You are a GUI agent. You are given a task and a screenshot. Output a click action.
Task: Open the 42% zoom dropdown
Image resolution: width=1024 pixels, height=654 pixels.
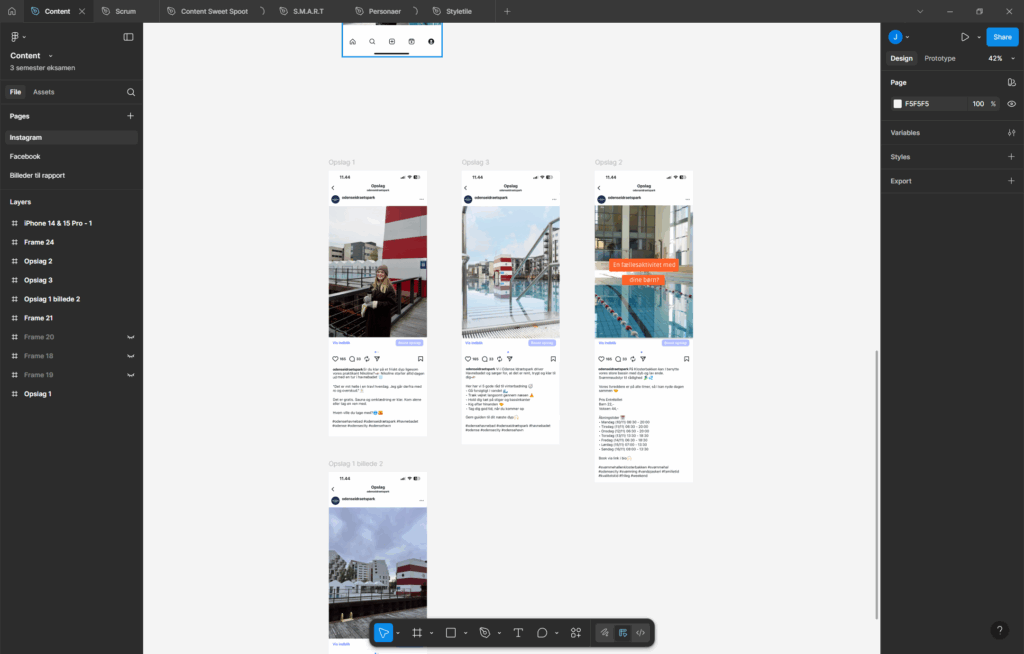click(x=1002, y=58)
